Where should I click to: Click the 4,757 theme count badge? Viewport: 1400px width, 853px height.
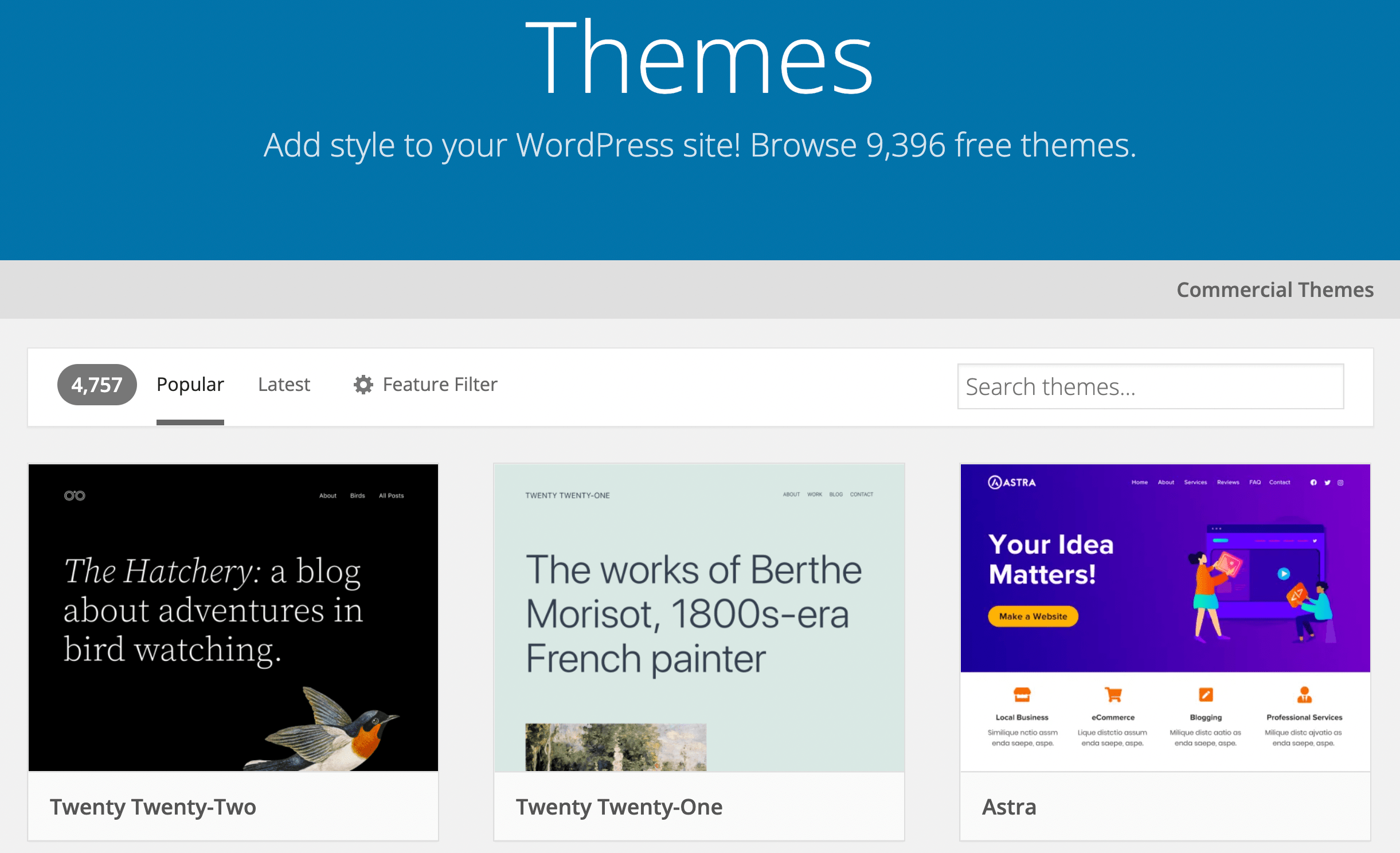tap(97, 384)
